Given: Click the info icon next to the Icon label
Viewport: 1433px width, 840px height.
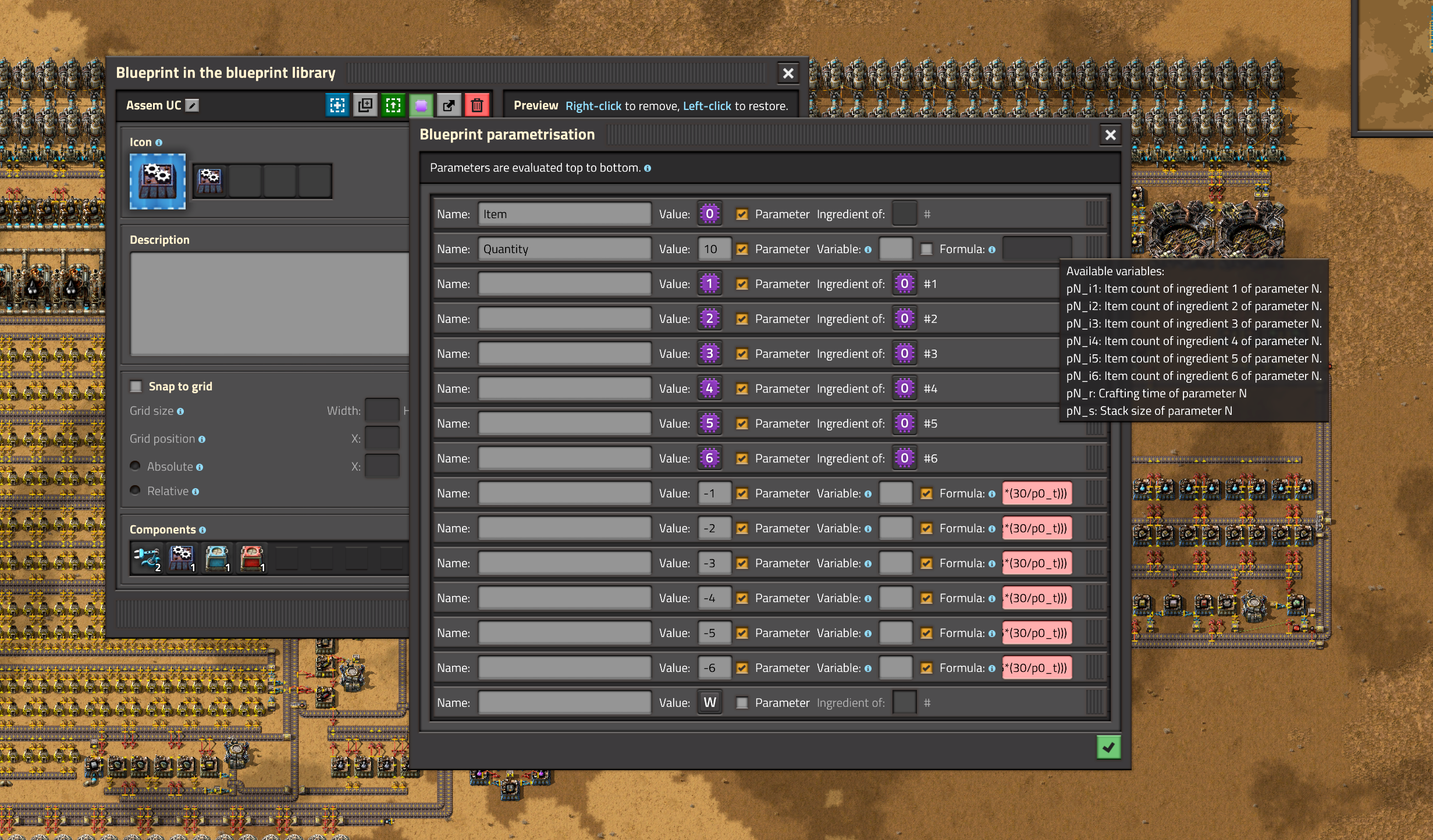Looking at the screenshot, I should coord(159,143).
